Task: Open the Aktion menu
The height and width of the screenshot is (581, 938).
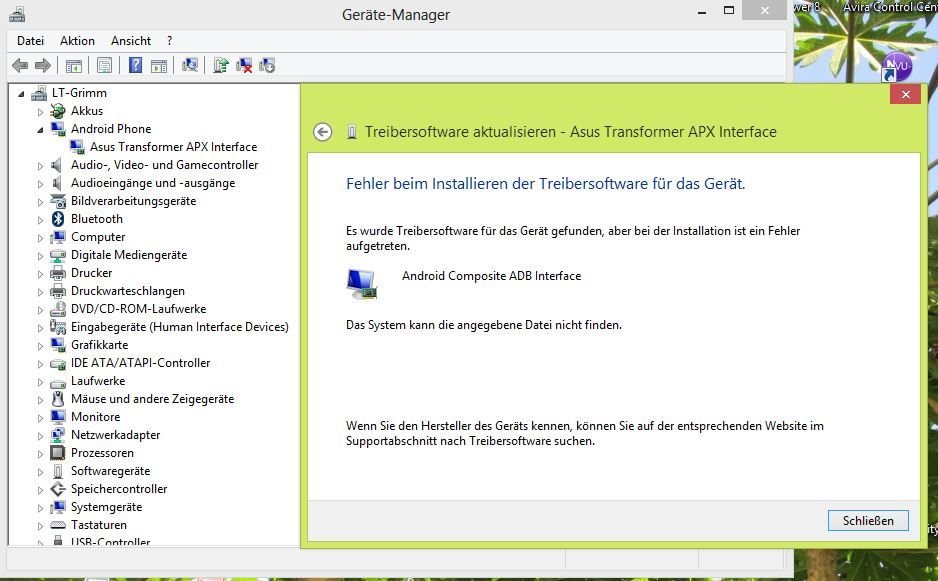Action: [x=77, y=41]
